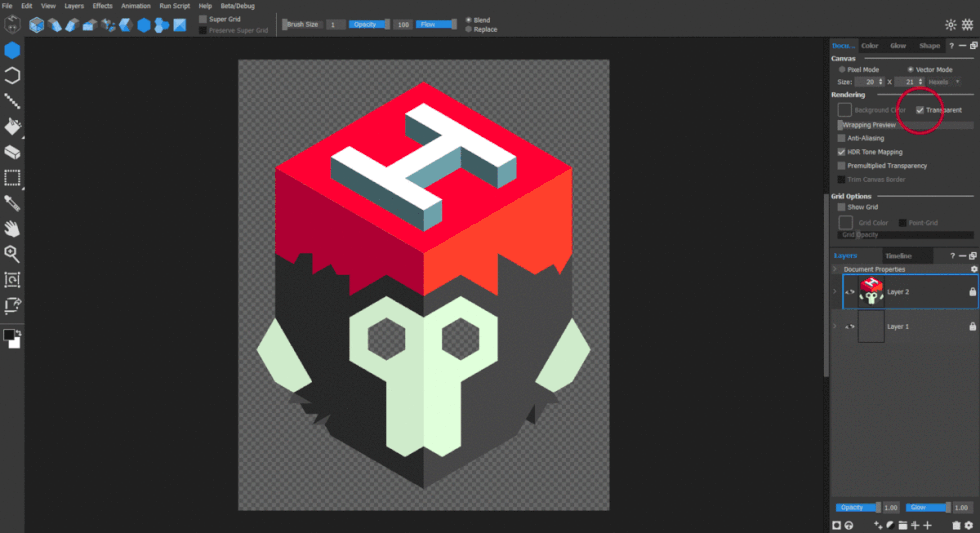Click the fit canvas to view tool

coord(12,279)
